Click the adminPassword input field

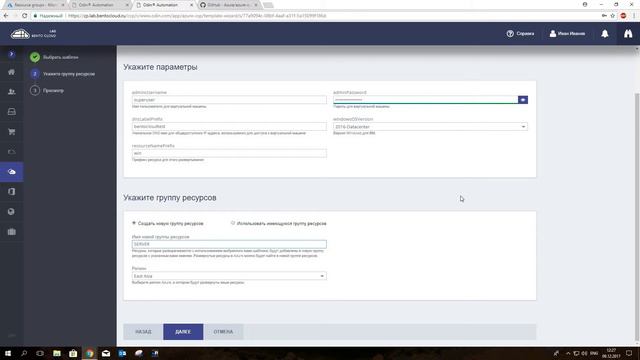[425, 100]
